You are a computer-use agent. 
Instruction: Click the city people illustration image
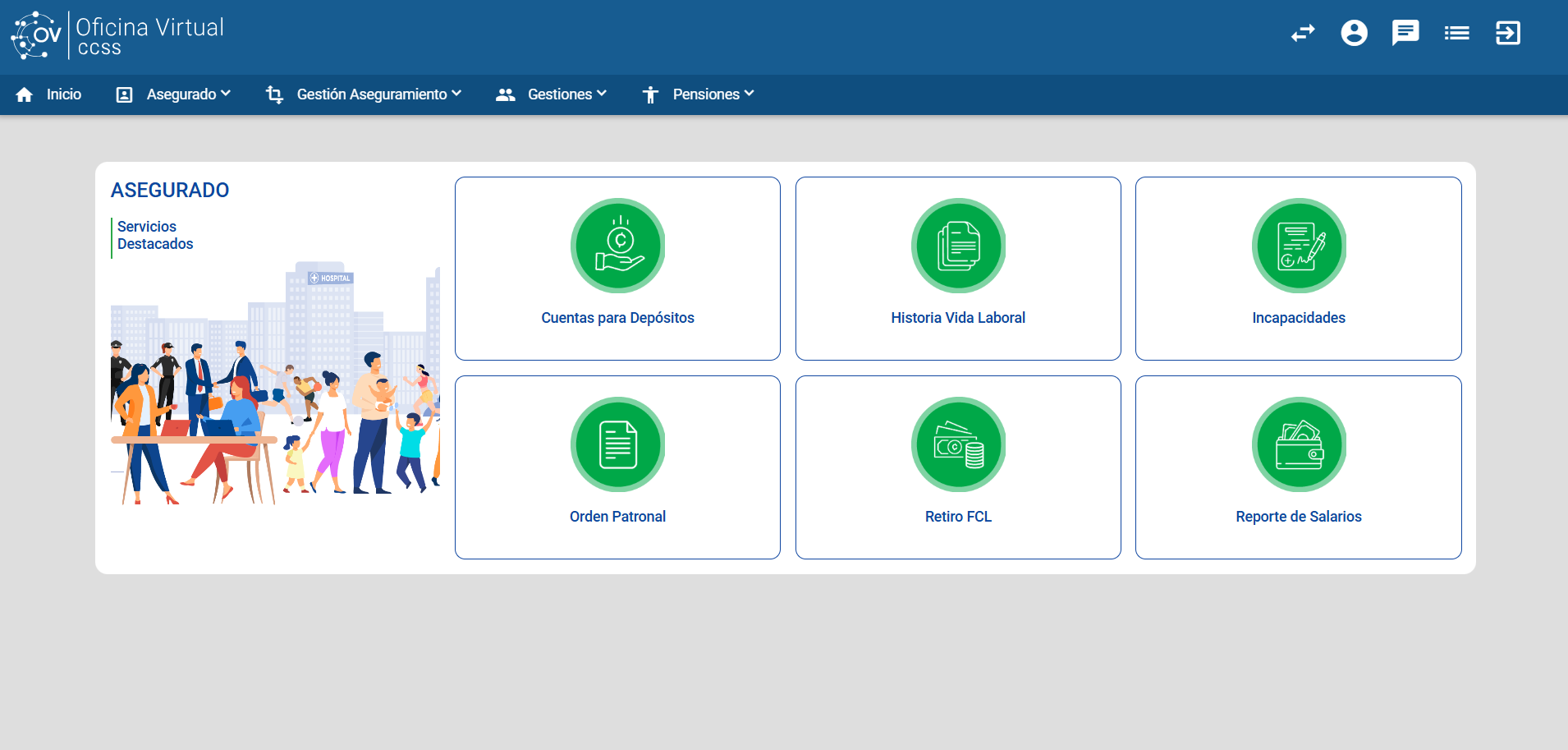275,384
